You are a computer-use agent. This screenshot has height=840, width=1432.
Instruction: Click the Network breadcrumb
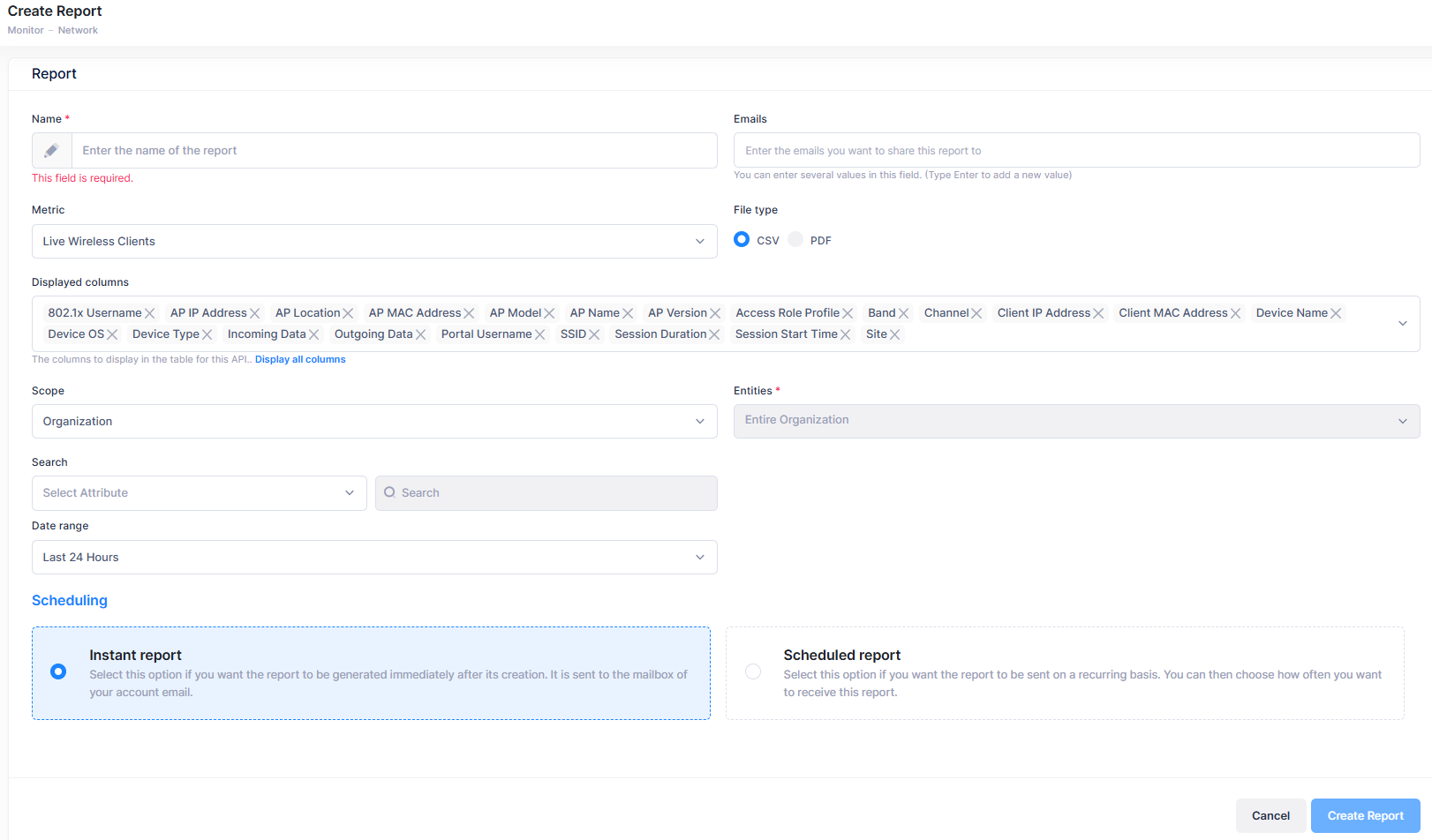point(78,30)
